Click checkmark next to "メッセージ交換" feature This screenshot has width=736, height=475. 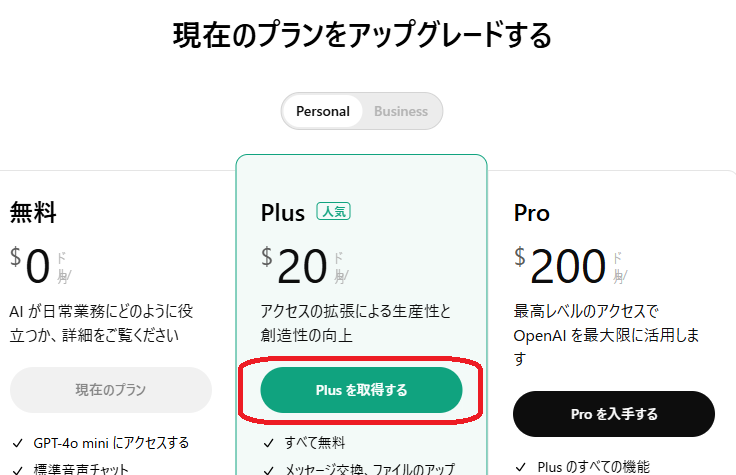pos(268,469)
